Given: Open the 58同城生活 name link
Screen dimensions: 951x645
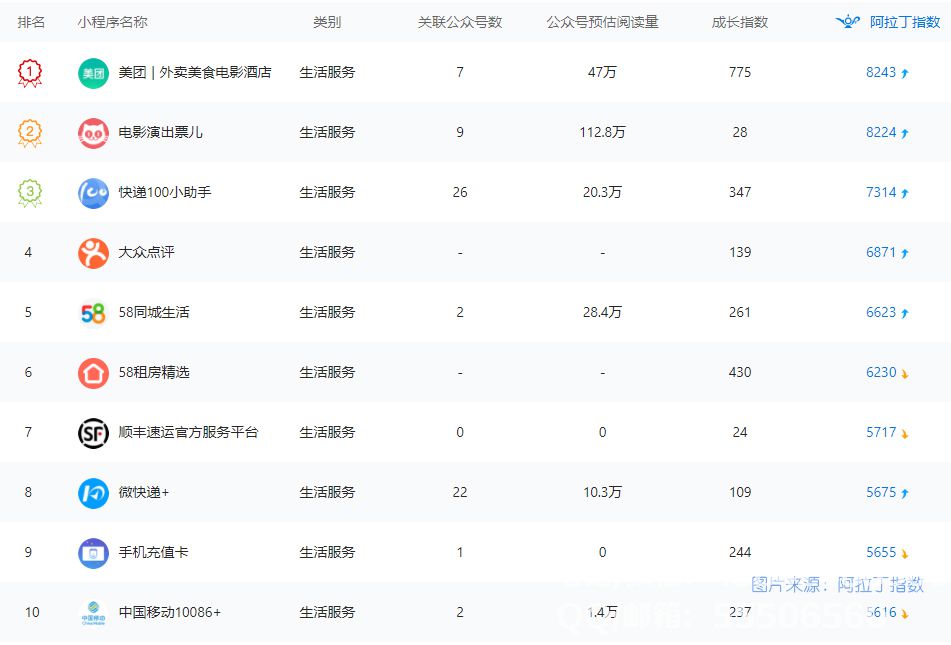Looking at the screenshot, I should pyautogui.click(x=154, y=312).
